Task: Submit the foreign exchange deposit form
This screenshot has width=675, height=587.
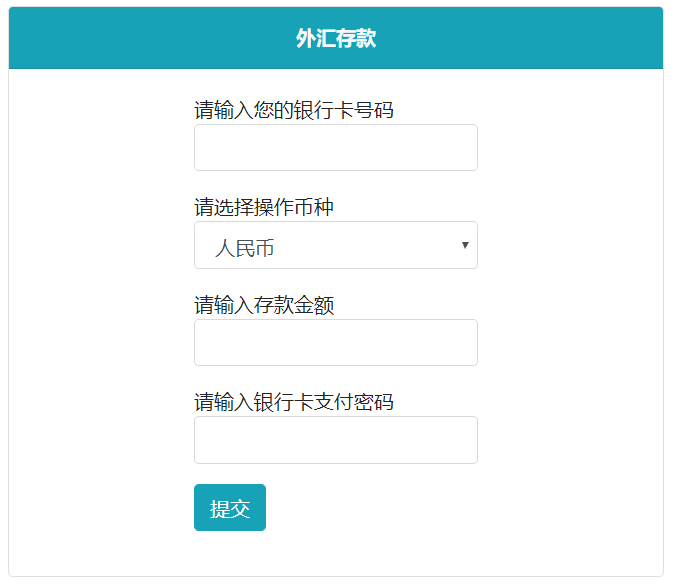Action: pos(230,508)
